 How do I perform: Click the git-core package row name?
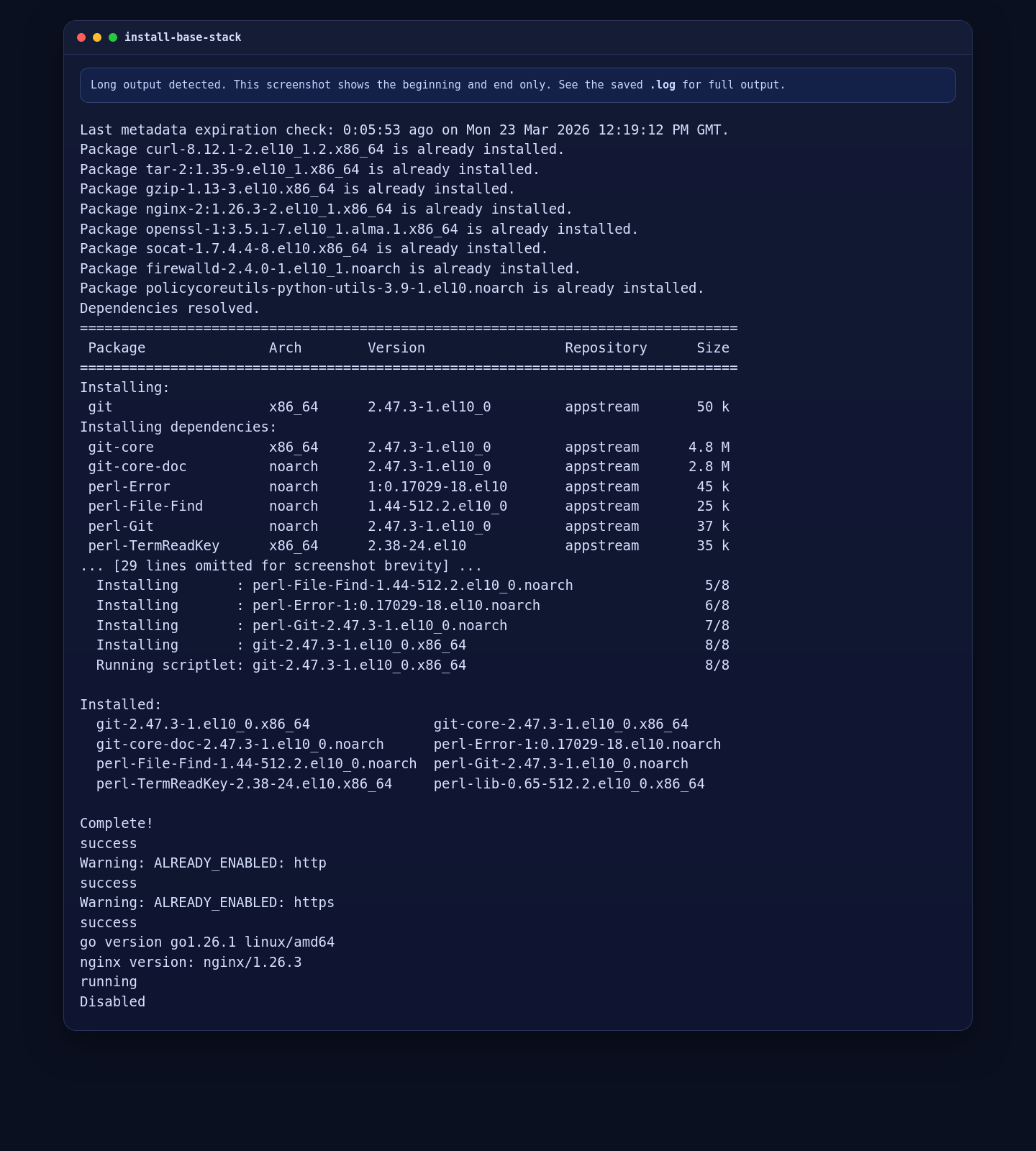121,447
